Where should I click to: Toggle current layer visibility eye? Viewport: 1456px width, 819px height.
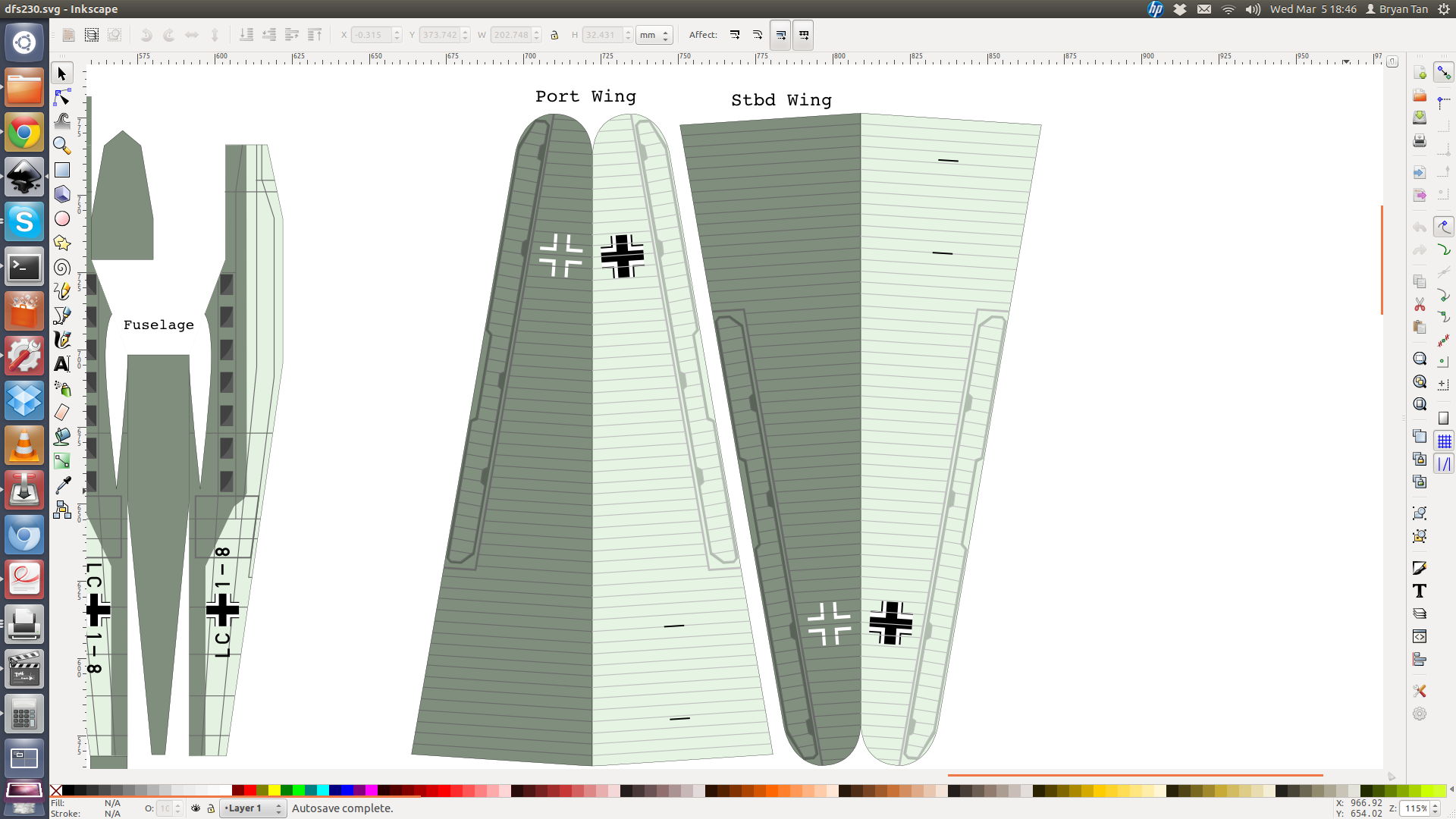(196, 808)
